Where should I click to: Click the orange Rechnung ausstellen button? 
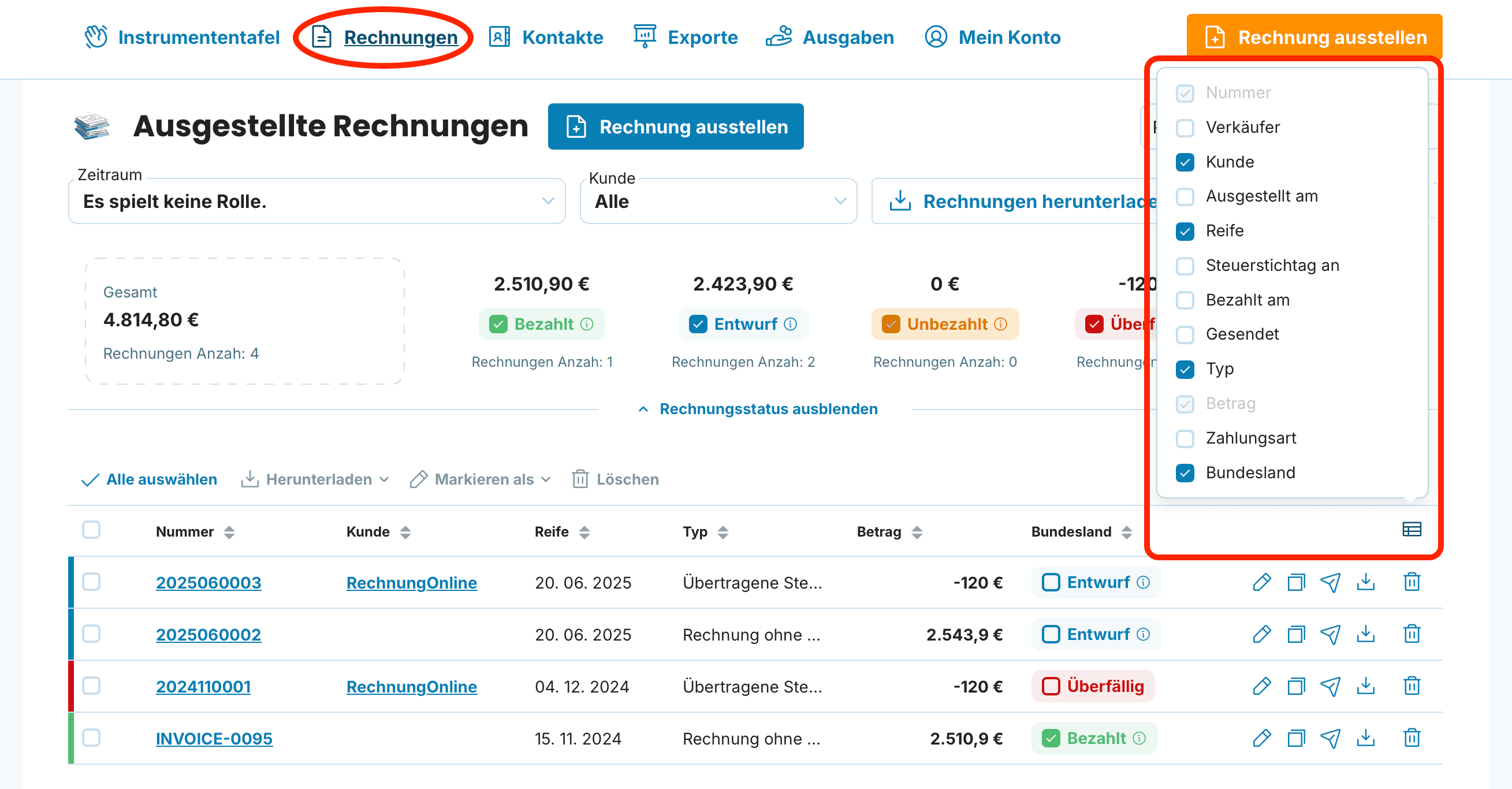1314,38
